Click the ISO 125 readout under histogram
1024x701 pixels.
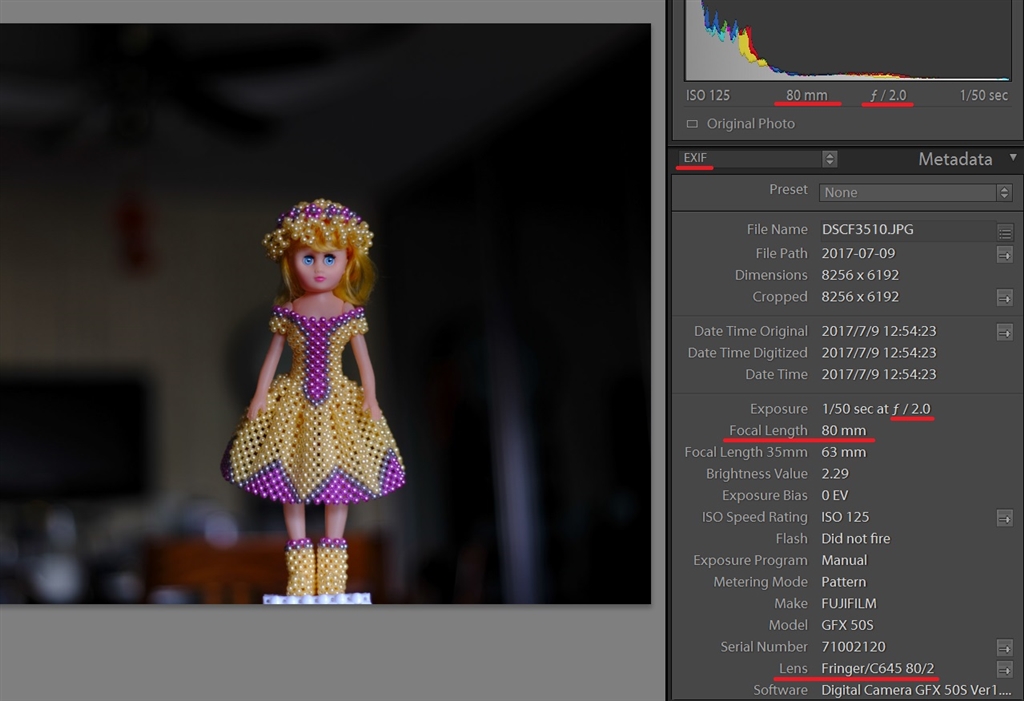click(708, 96)
